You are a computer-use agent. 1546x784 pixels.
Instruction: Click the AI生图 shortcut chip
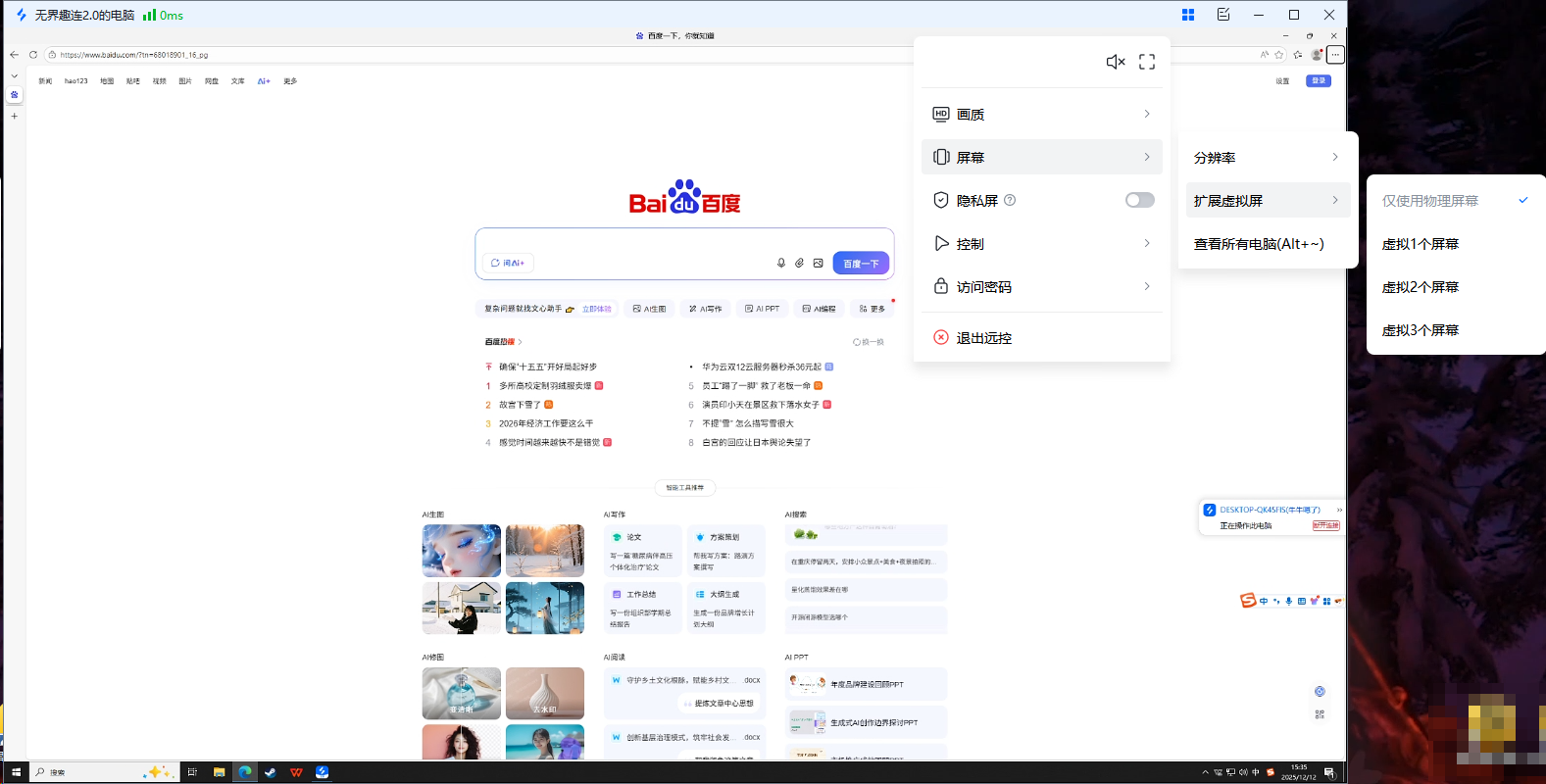(x=649, y=309)
